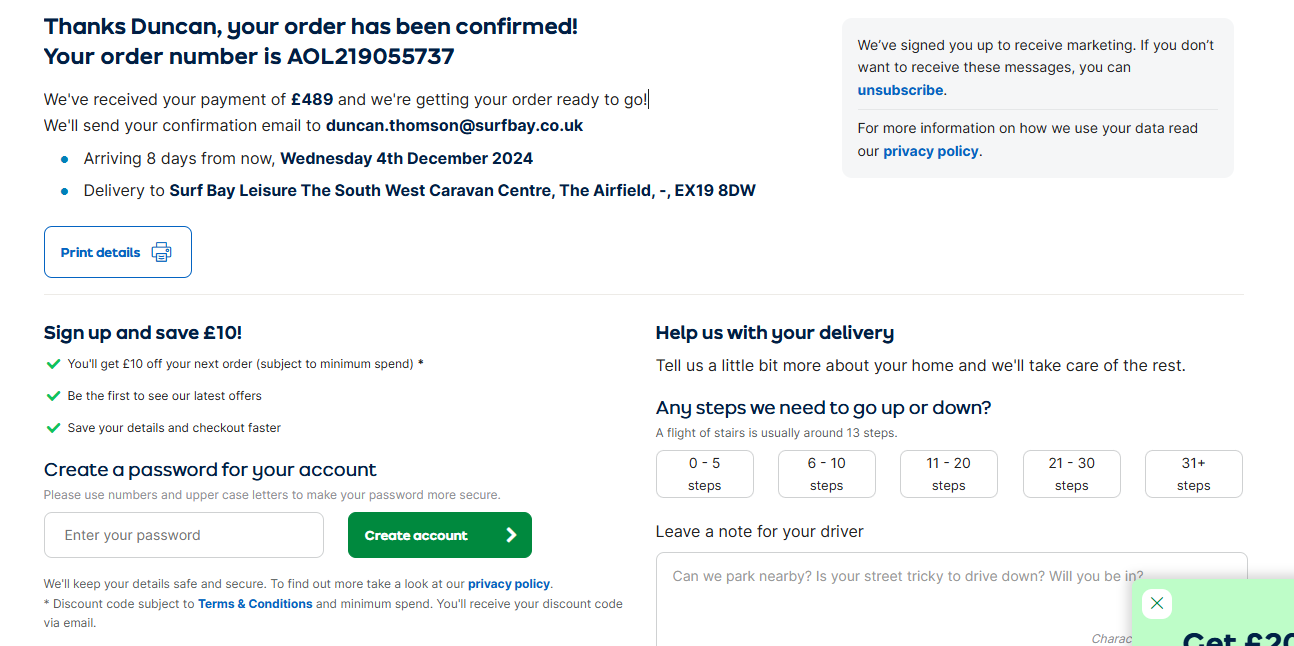Click the checkmark beside Save your details

pos(54,428)
